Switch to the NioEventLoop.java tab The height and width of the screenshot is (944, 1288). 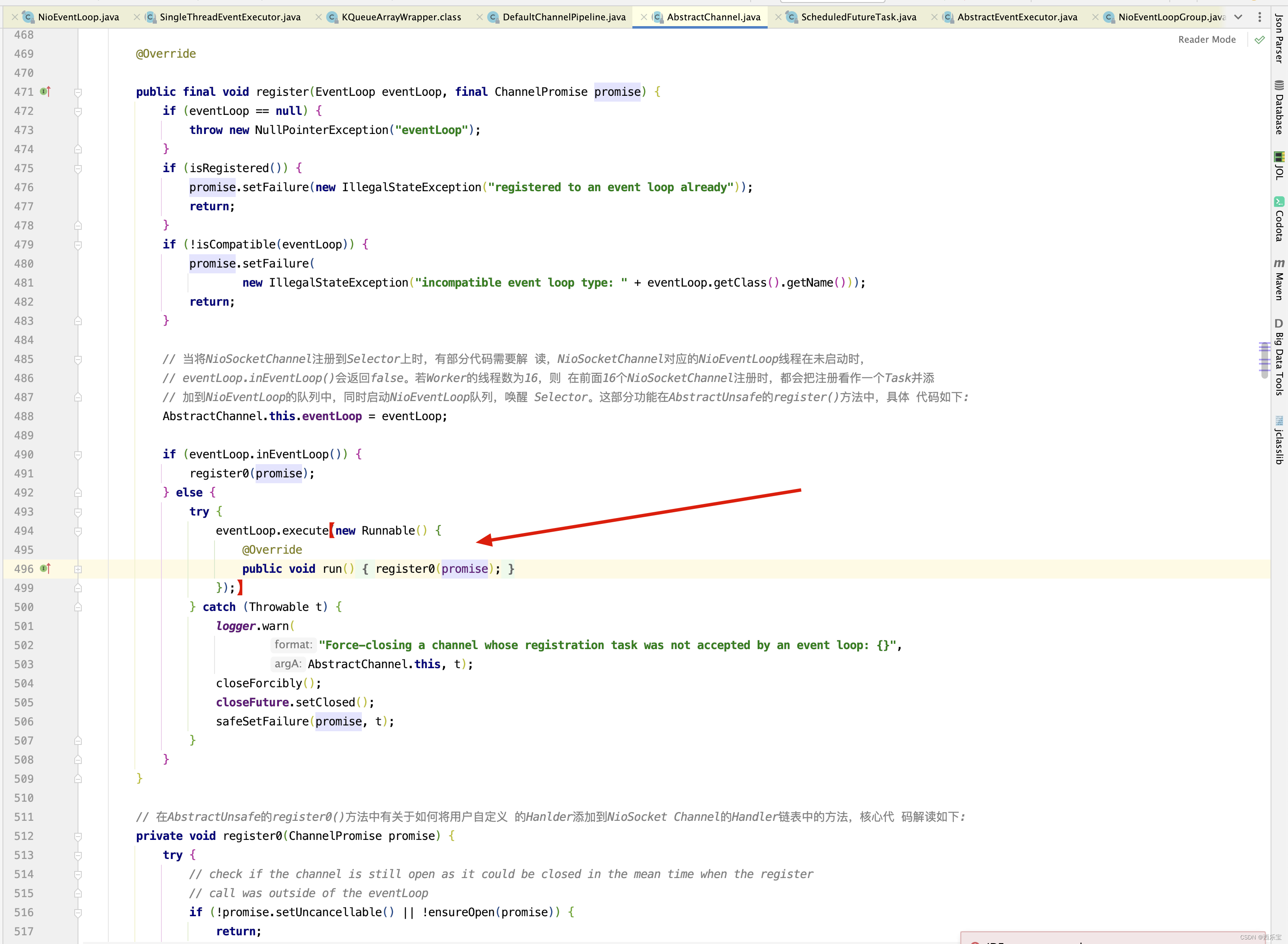[x=78, y=17]
